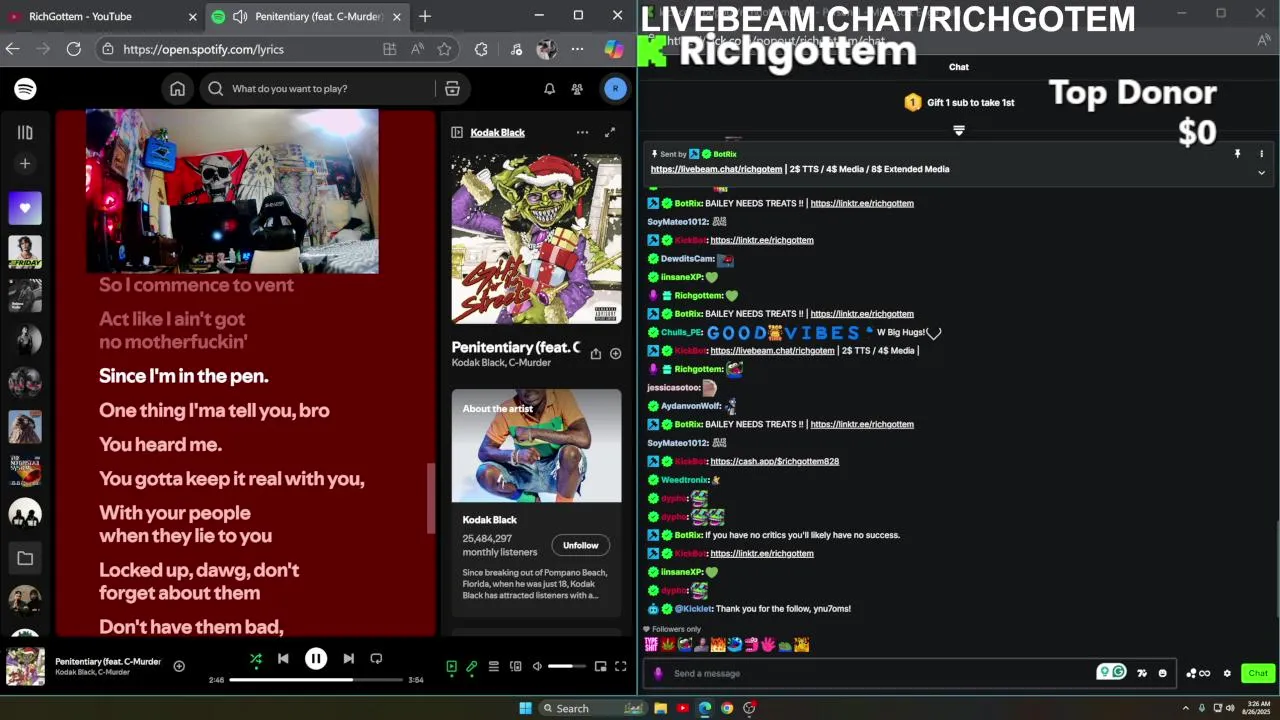Go back in the browser

pyautogui.click(x=13, y=49)
